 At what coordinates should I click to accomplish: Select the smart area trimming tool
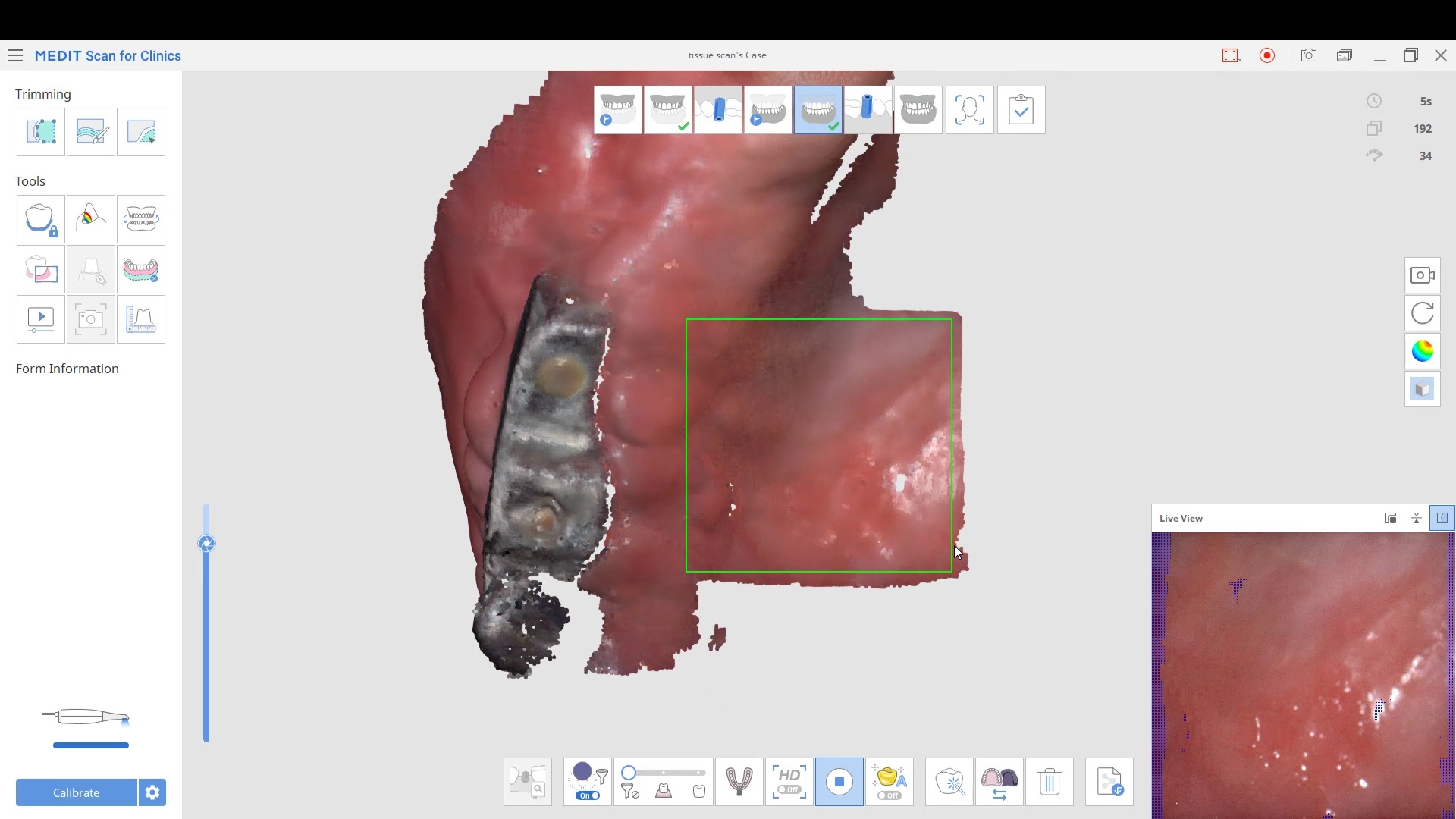(x=141, y=132)
